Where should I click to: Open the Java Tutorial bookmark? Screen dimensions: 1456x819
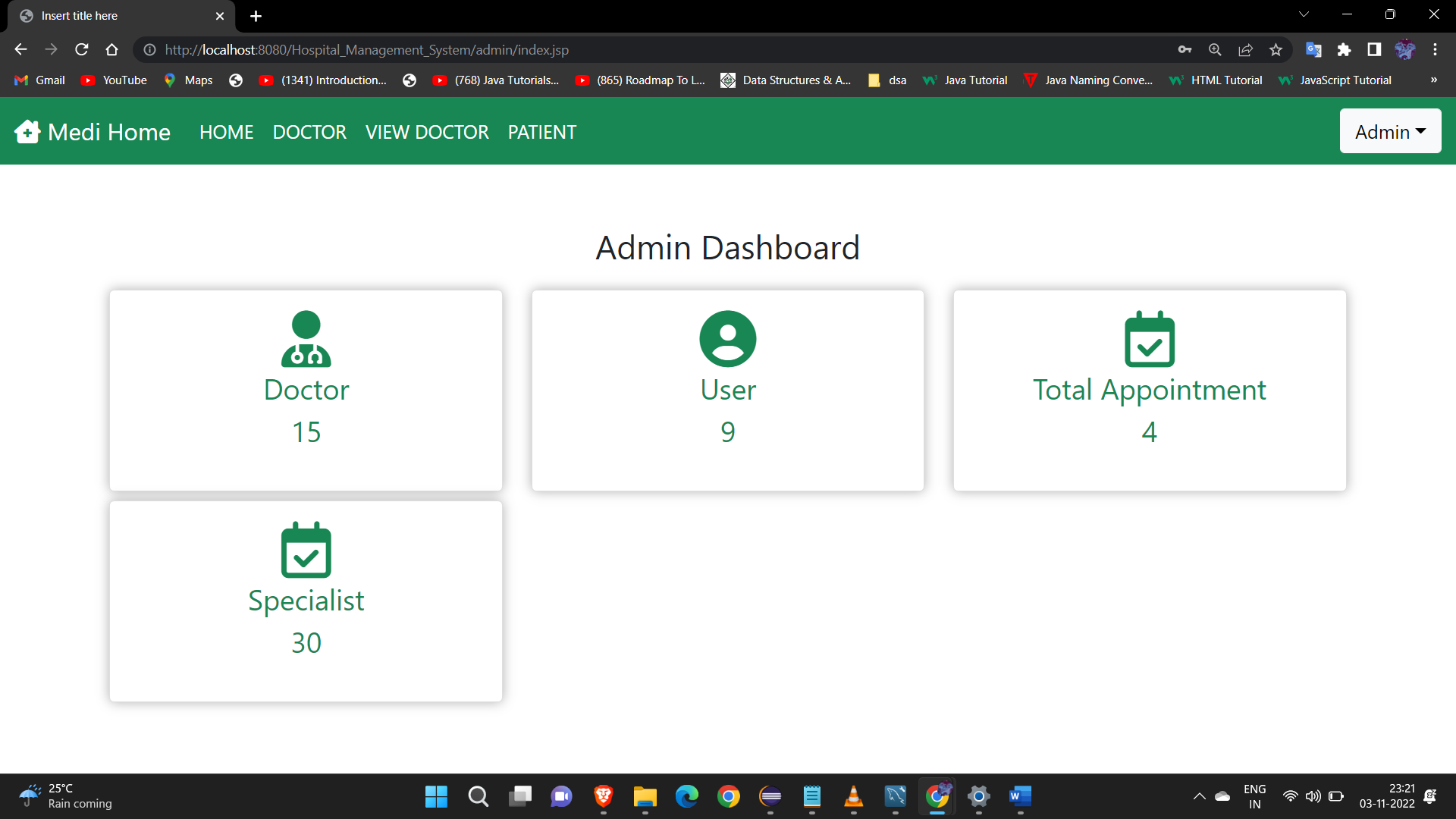[965, 80]
